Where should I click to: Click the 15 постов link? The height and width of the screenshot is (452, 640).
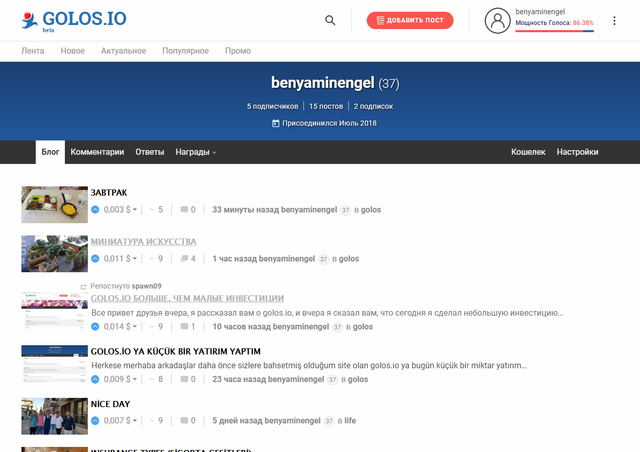click(x=326, y=106)
